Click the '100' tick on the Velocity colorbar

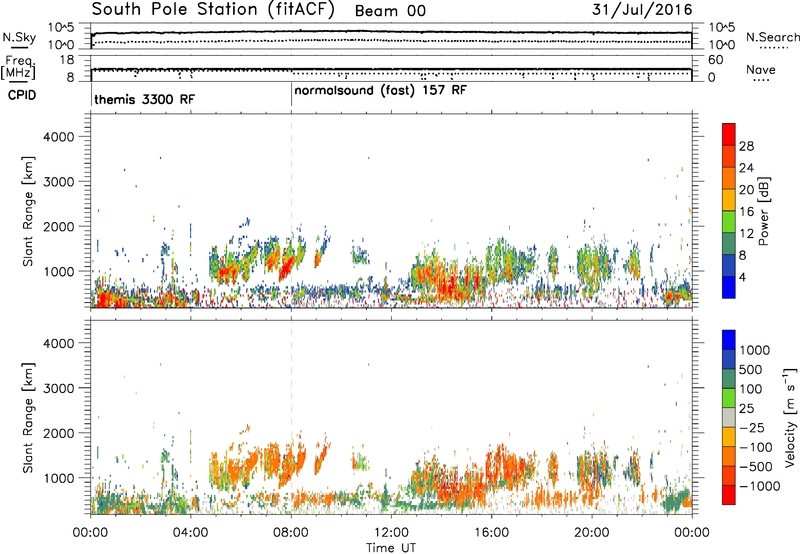(751, 389)
